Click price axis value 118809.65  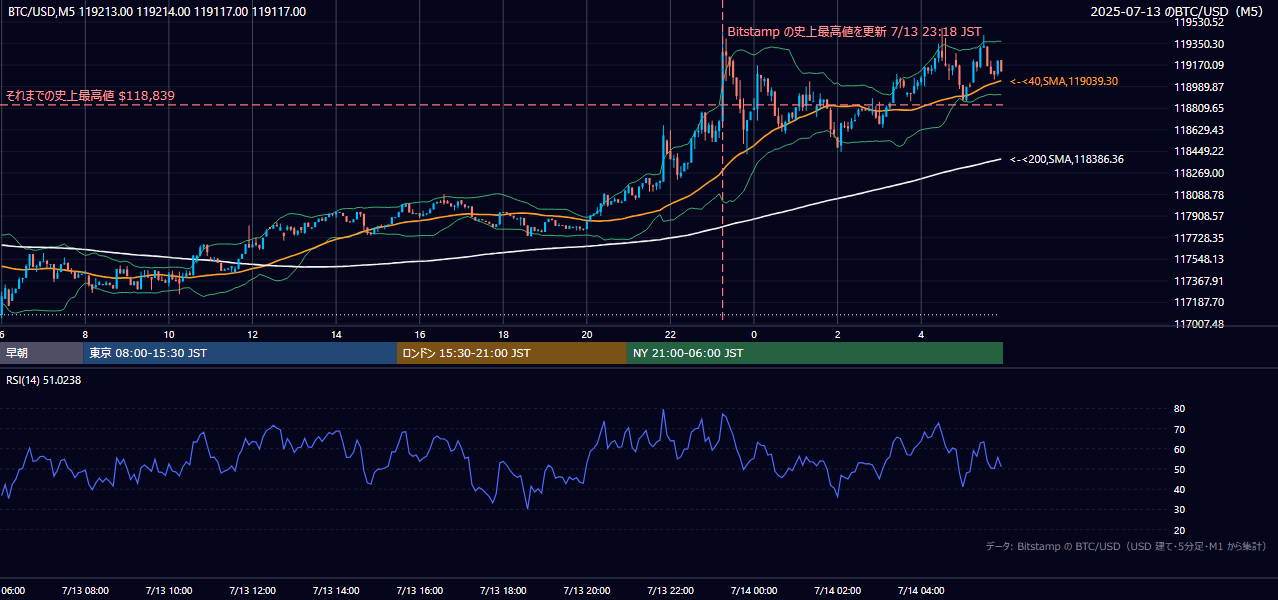click(x=1200, y=108)
